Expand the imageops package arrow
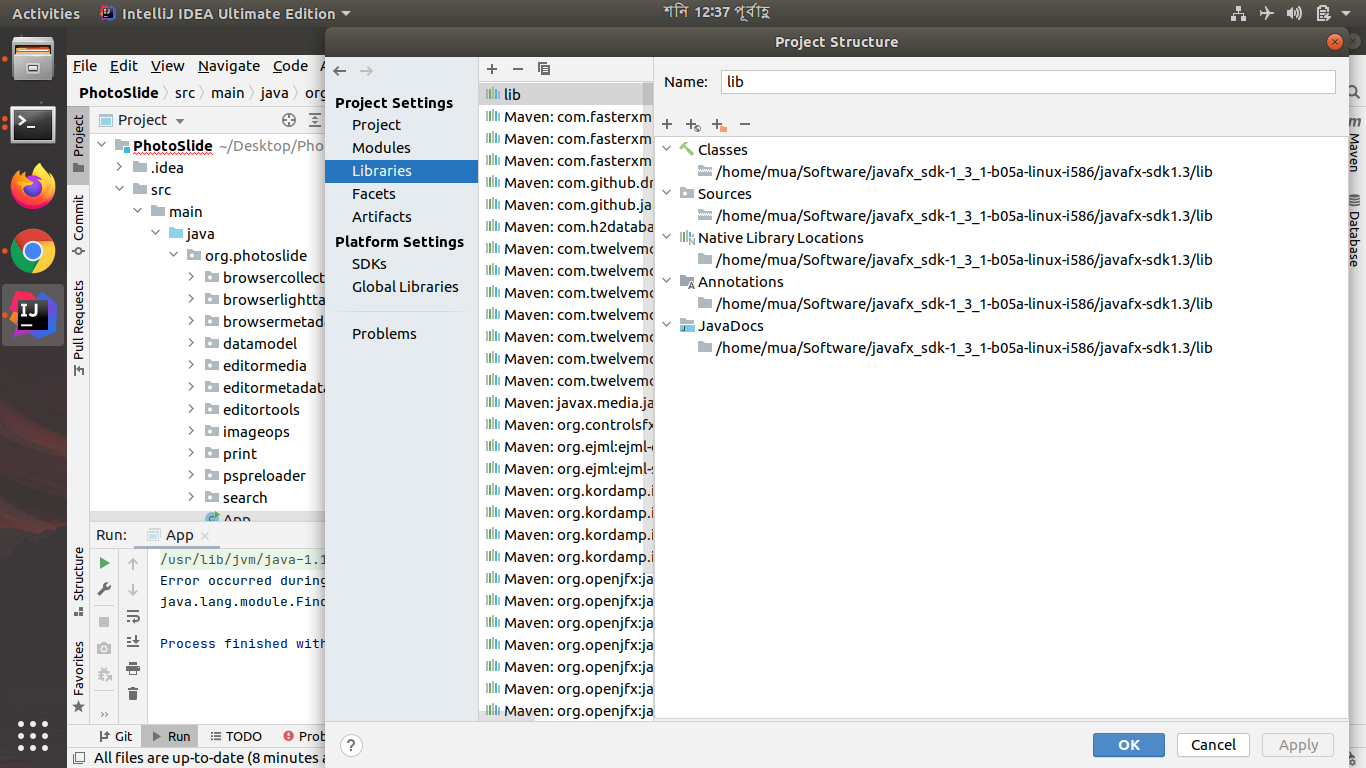Viewport: 1366px width, 768px height. (x=191, y=432)
